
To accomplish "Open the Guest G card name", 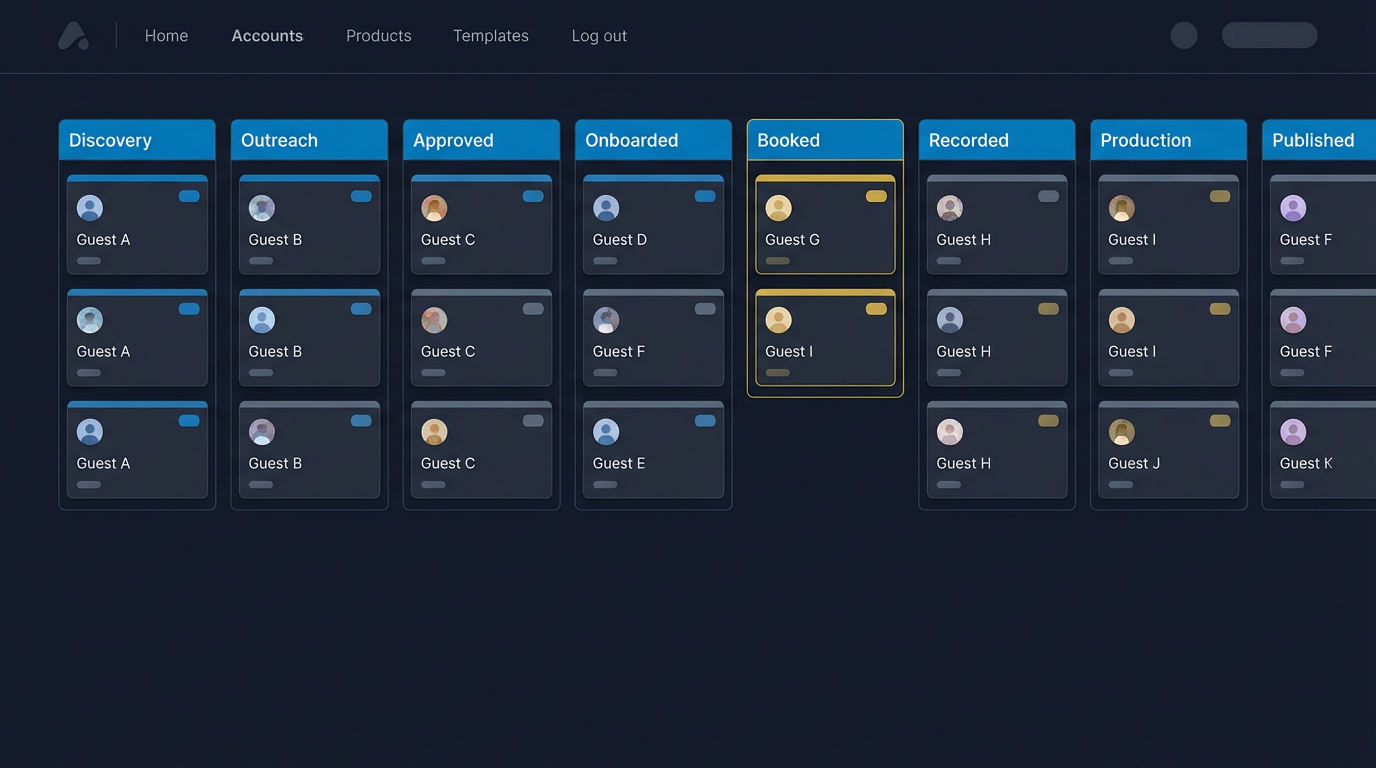I will (792, 240).
